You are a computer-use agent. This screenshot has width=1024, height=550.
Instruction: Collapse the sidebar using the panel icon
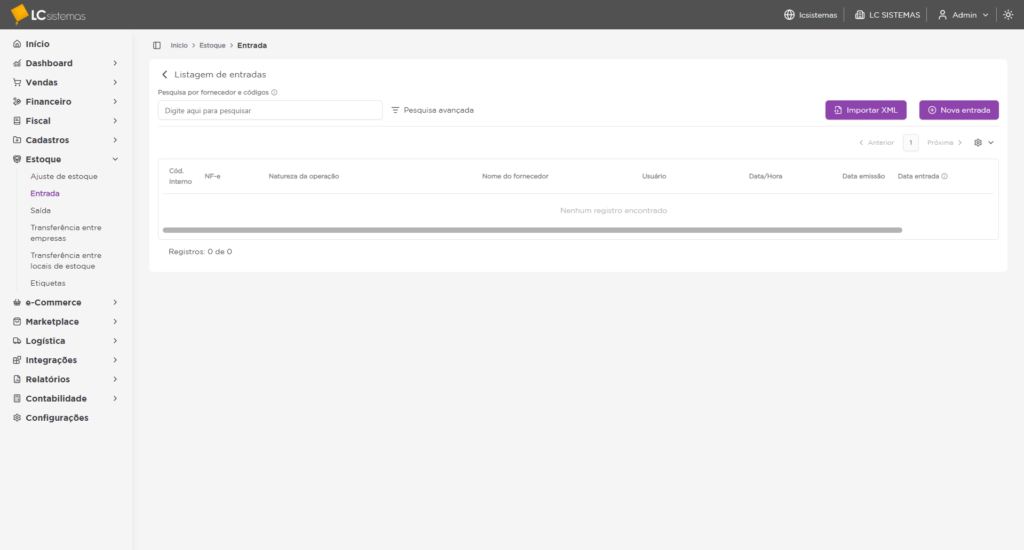coord(157,45)
